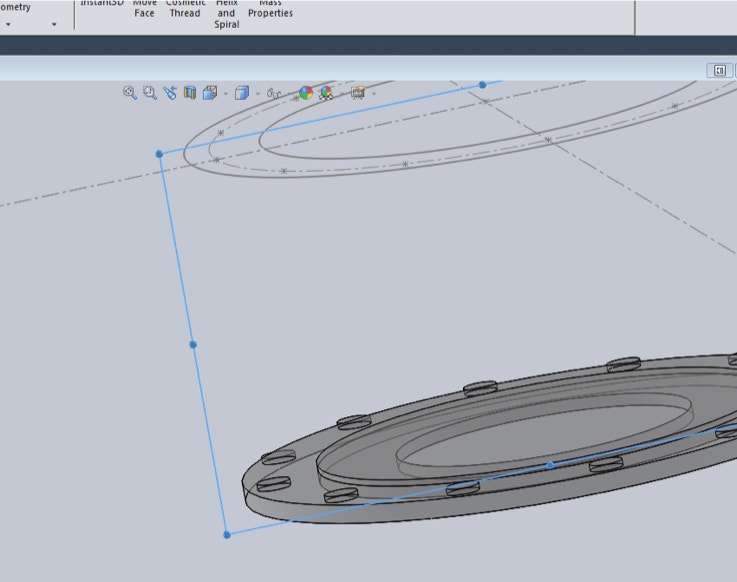Viewport: 737px width, 582px height.
Task: Open Hide/Show Items glasses icon
Action: click(274, 94)
